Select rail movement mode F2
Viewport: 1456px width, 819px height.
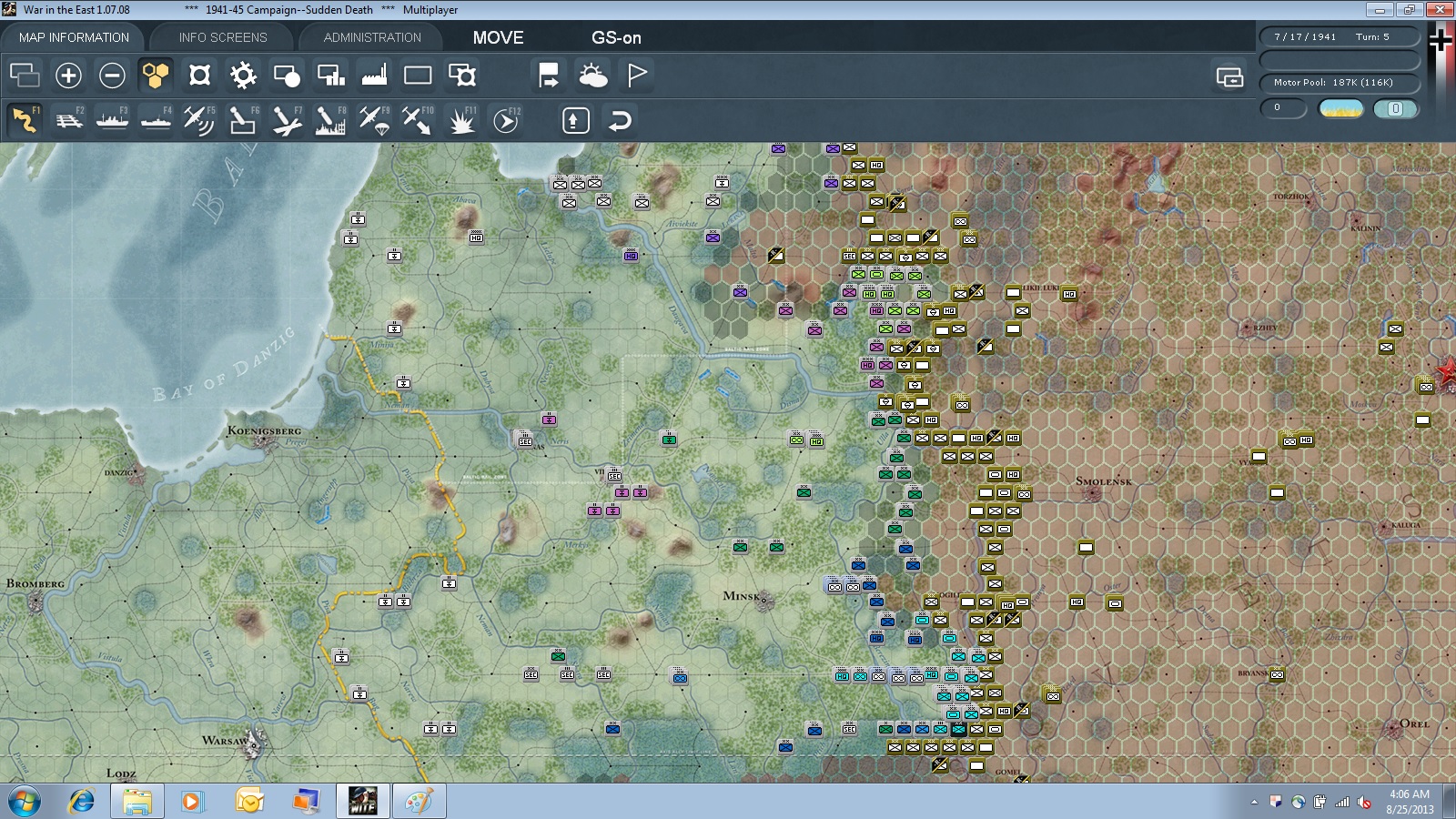[x=68, y=120]
